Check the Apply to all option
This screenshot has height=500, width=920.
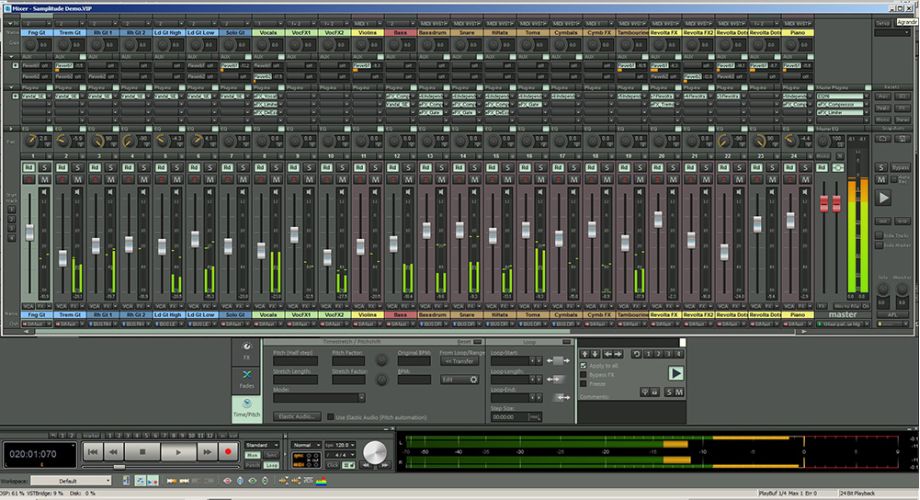pos(584,365)
